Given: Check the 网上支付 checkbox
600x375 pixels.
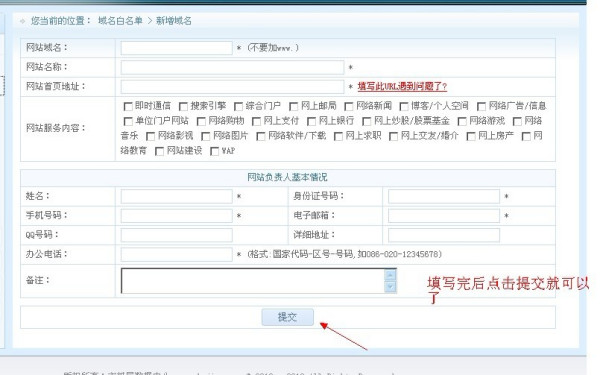Looking at the screenshot, I should (256, 121).
